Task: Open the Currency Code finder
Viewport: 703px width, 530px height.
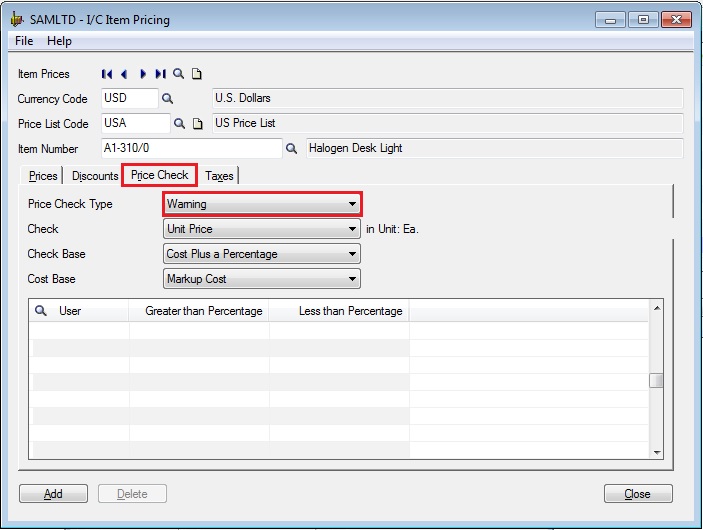Action: click(x=168, y=99)
